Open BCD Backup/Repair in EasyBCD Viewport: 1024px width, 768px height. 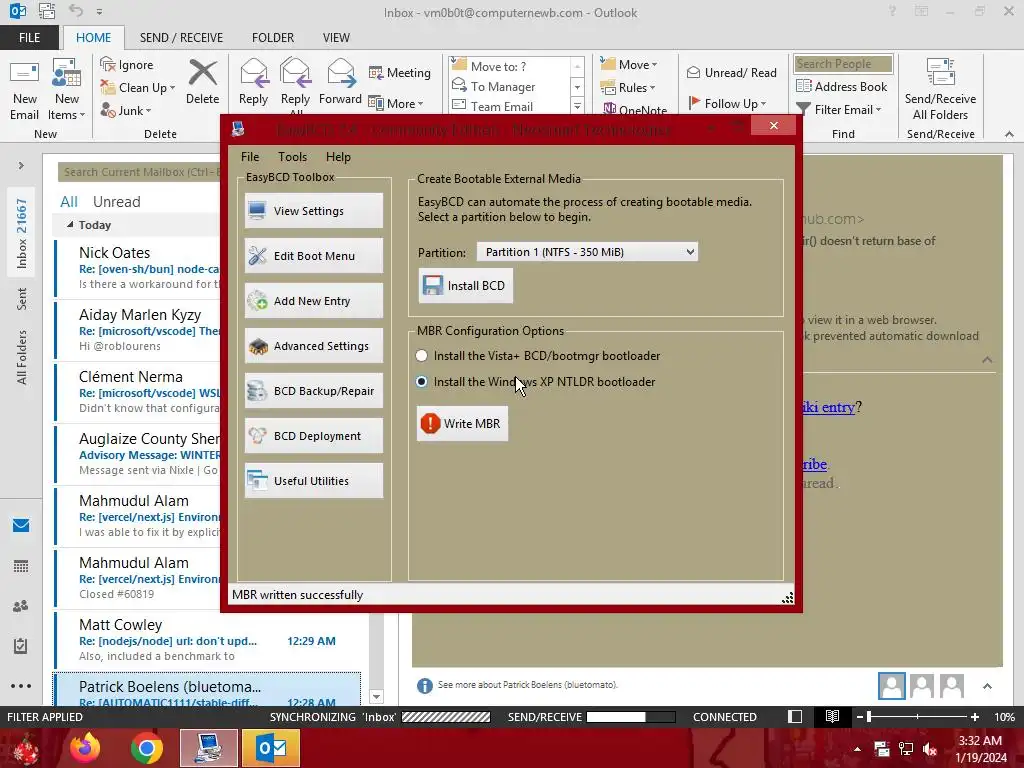[x=313, y=391]
